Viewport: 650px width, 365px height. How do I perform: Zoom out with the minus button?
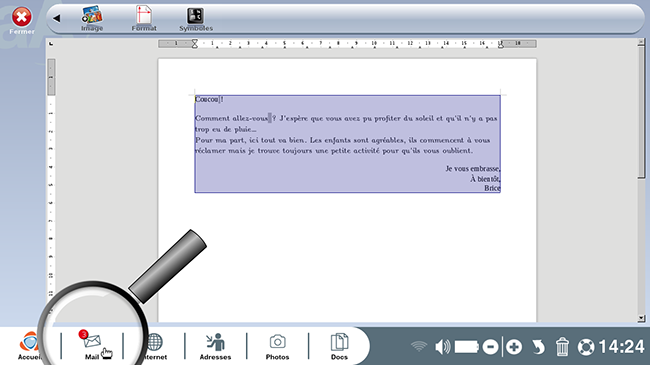[490, 347]
